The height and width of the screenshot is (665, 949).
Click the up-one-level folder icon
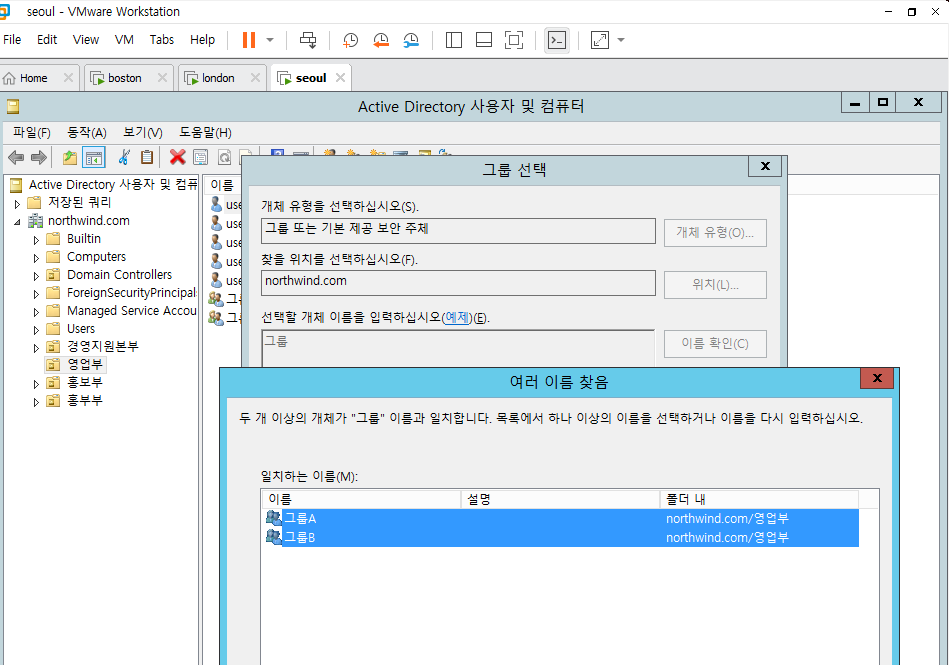click(x=70, y=158)
